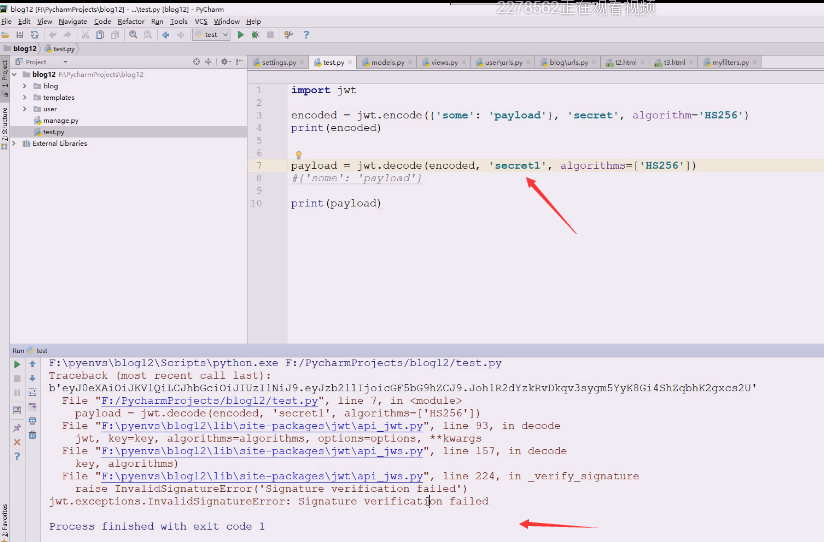Click the Stop square in the main toolbar
This screenshot has width=824, height=542.
click(x=270, y=35)
